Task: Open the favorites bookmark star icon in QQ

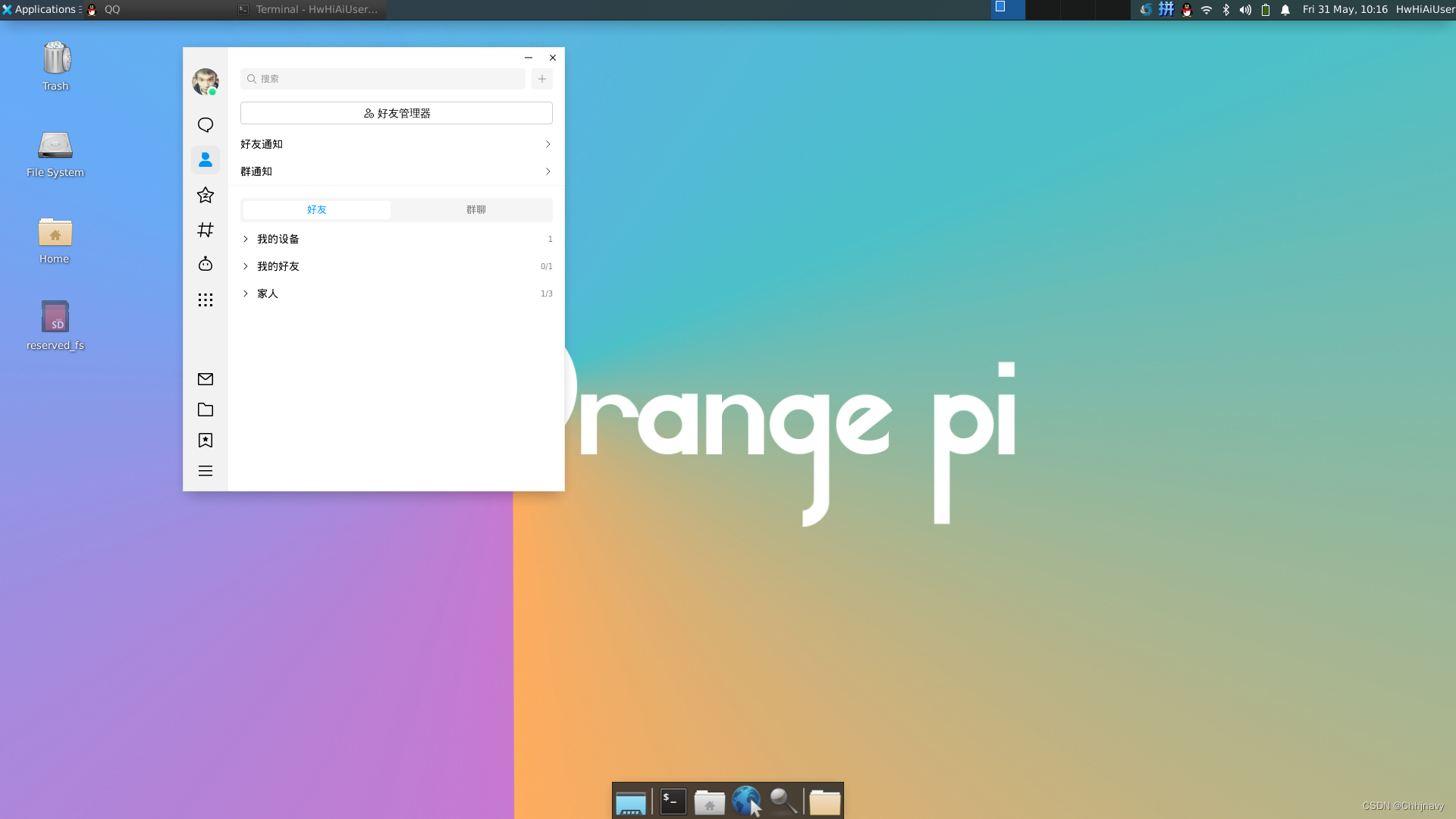Action: point(206,441)
